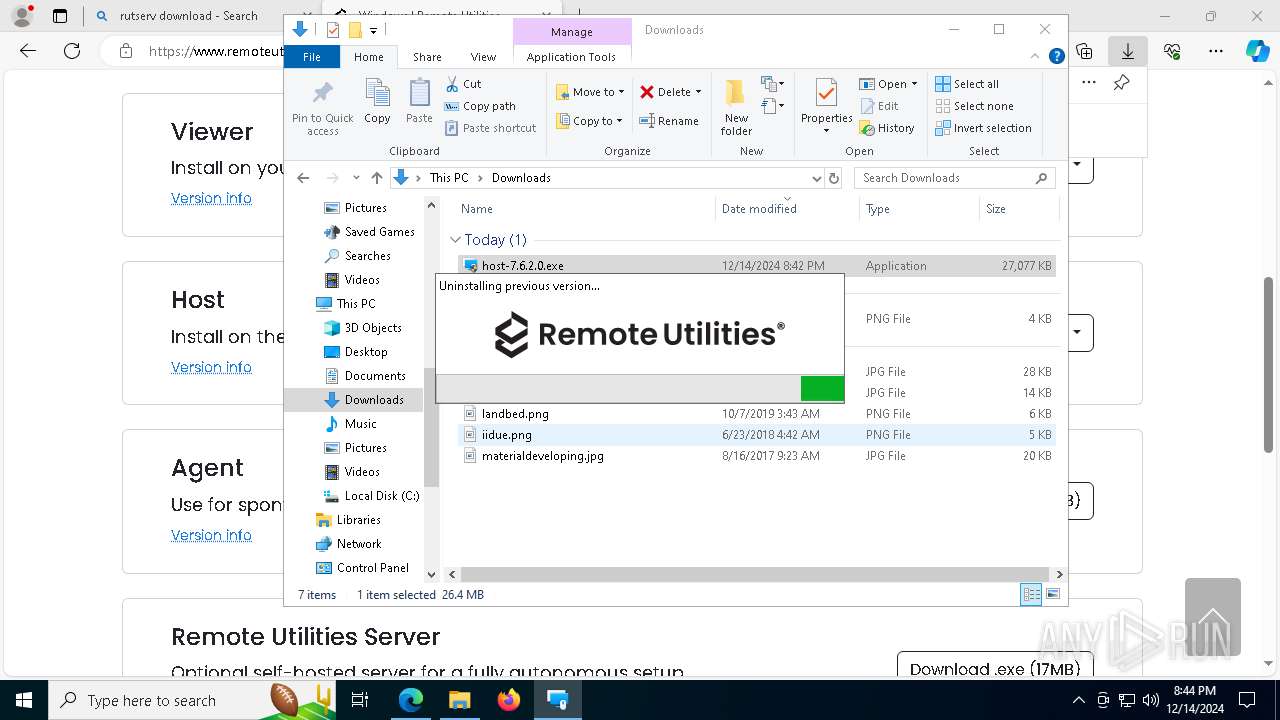1280x720 pixels.
Task: Select iidue.png file
Action: [756, 435]
